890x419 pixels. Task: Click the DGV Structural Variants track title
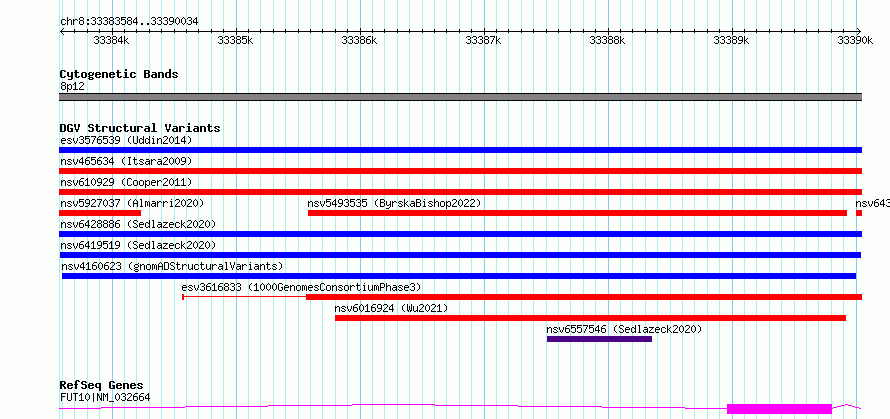pyautogui.click(x=140, y=128)
